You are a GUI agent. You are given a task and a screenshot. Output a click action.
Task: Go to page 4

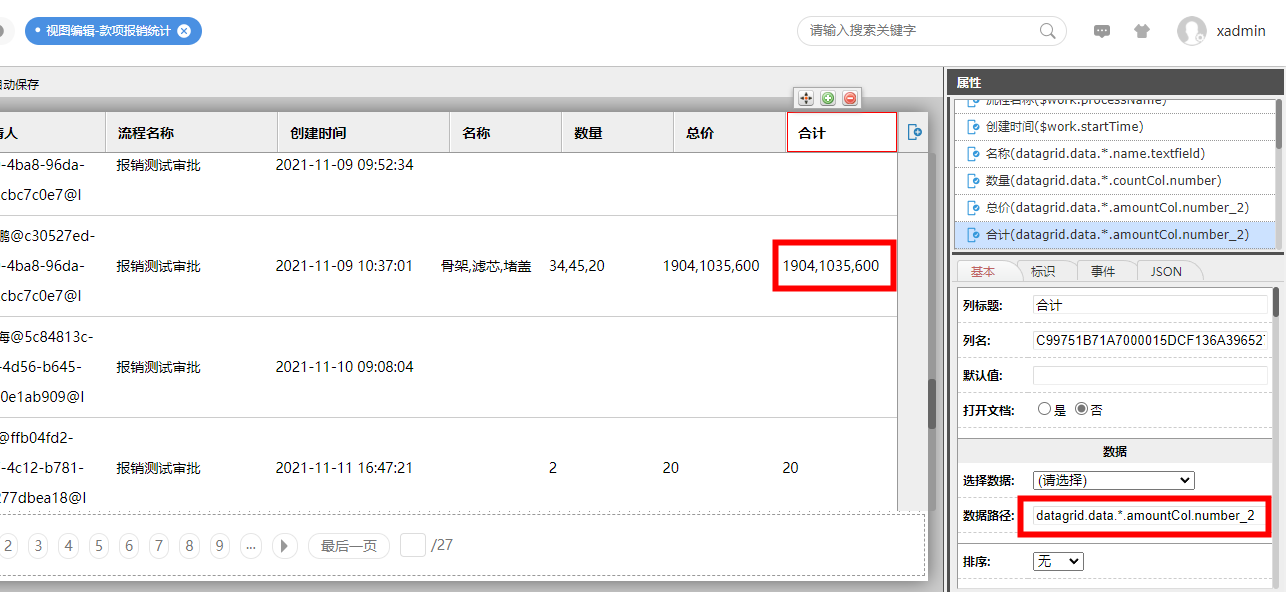(x=68, y=545)
